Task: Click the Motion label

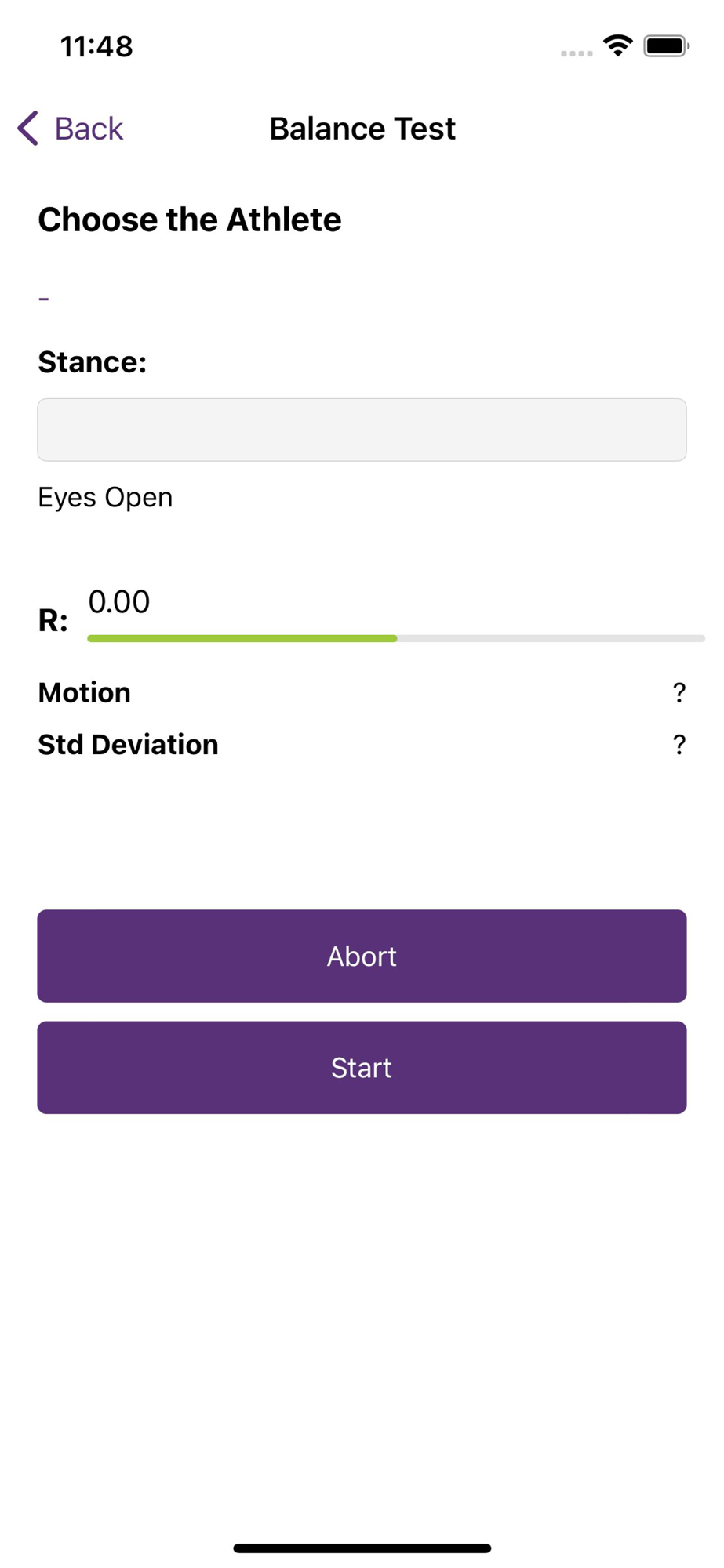Action: coord(84,692)
